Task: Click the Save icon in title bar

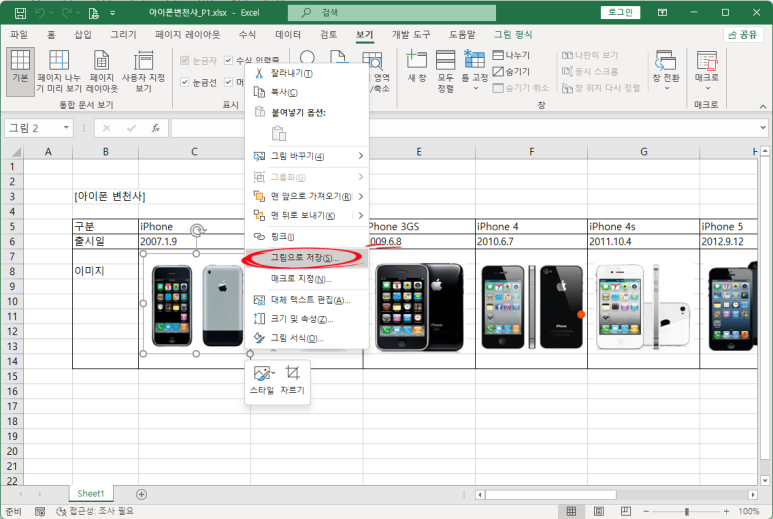Action: tap(20, 13)
